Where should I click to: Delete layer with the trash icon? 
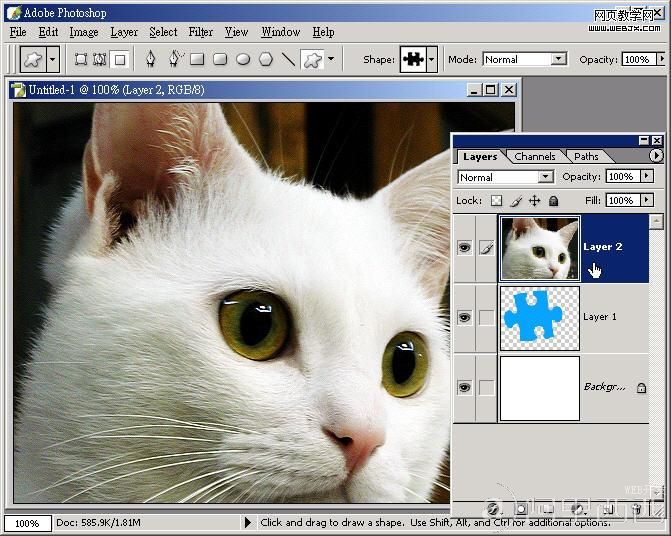(x=636, y=510)
